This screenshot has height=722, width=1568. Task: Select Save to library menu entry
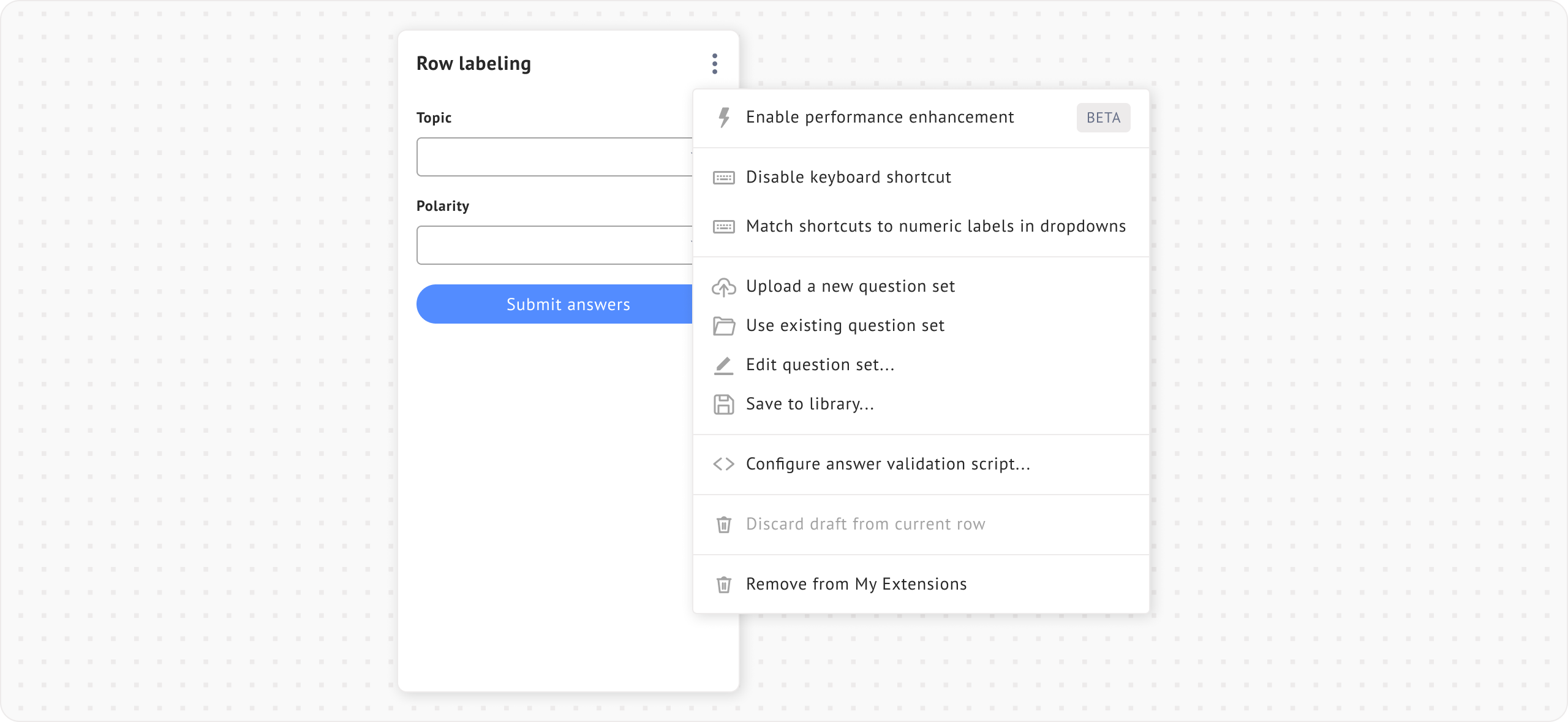click(810, 405)
